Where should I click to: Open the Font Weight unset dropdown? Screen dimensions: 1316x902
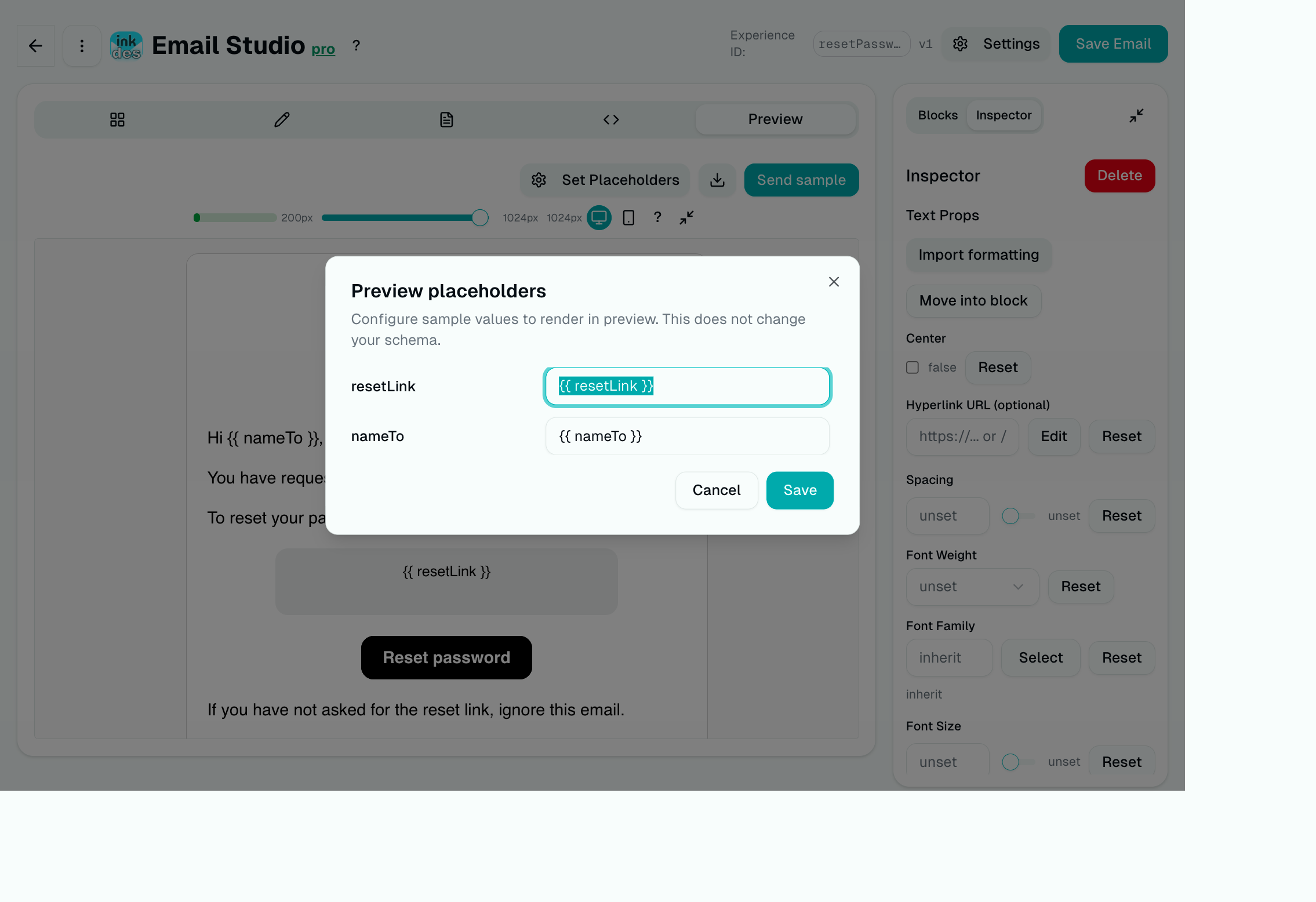(x=972, y=587)
